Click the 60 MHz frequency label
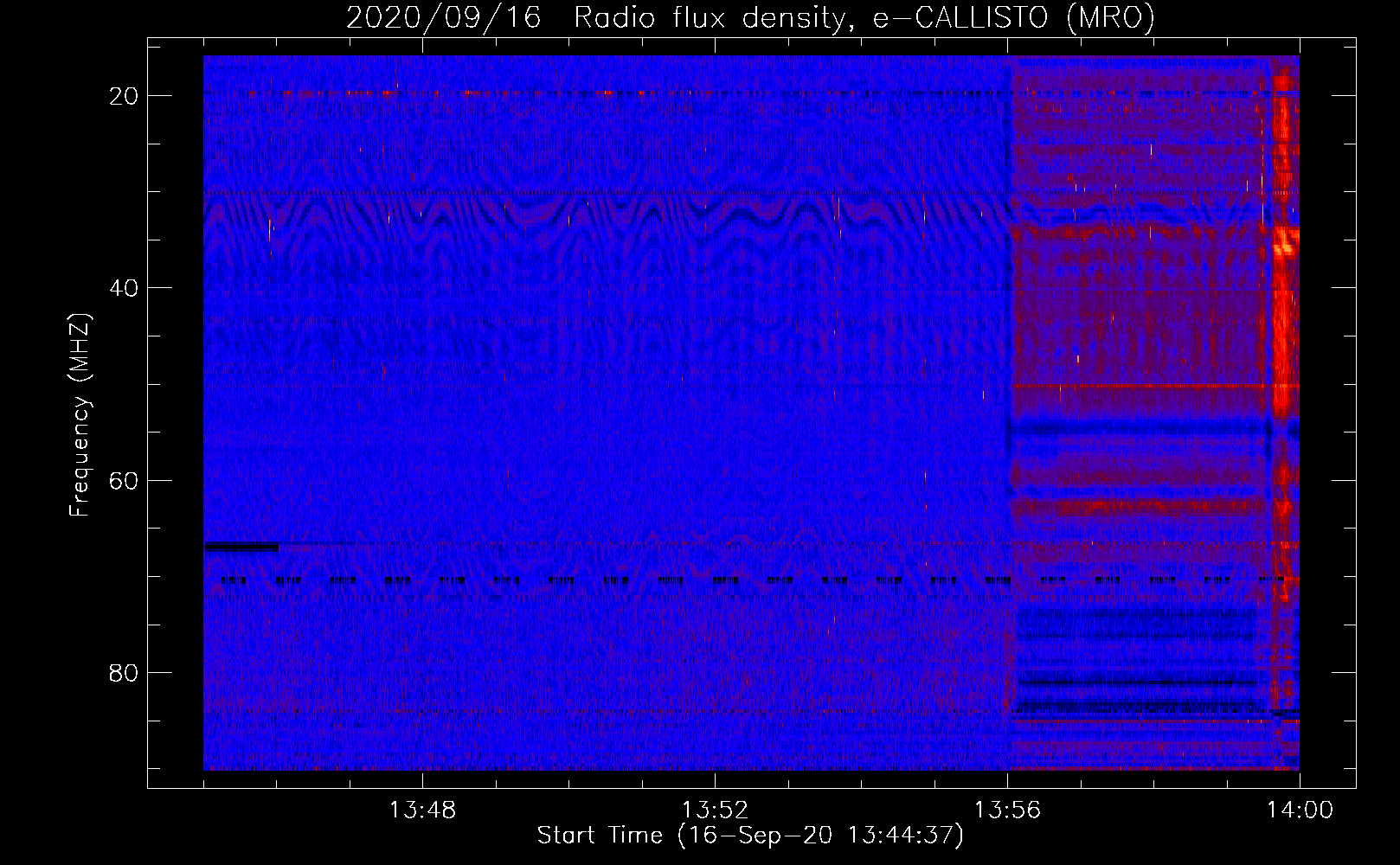Viewport: 1400px width, 865px height. 124,480
